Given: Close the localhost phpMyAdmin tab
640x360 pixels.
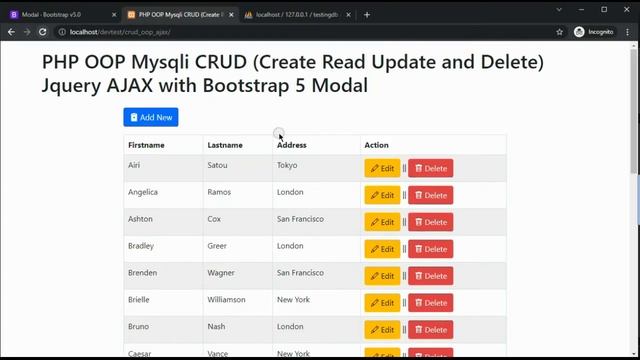Looking at the screenshot, I should click(x=348, y=15).
